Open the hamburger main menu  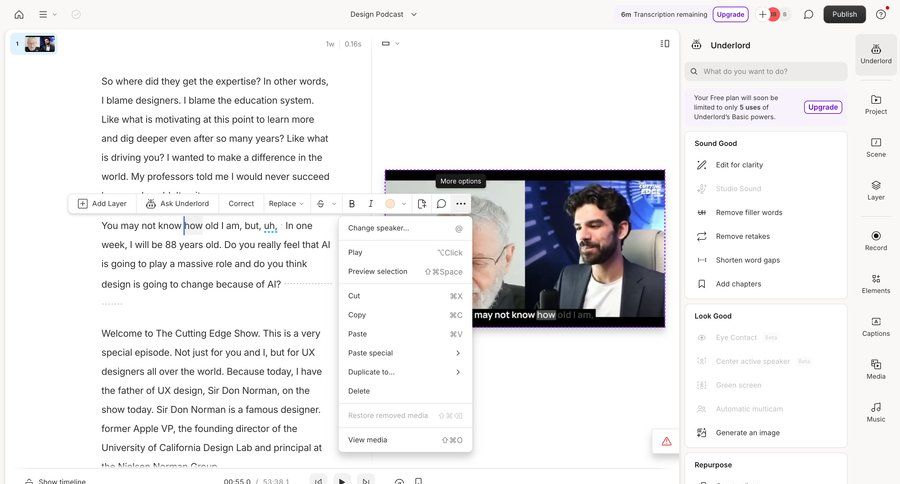click(43, 14)
